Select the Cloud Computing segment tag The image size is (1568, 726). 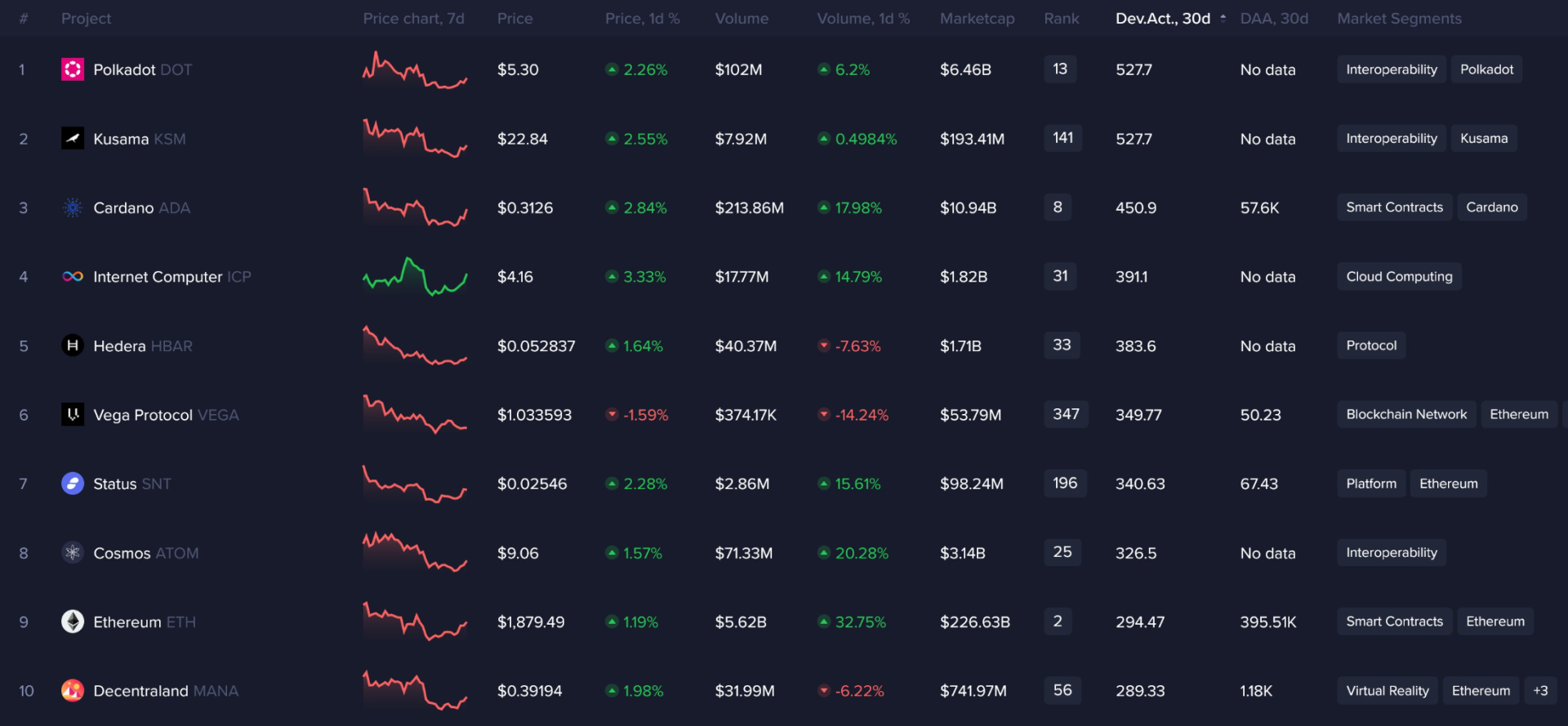1398,277
